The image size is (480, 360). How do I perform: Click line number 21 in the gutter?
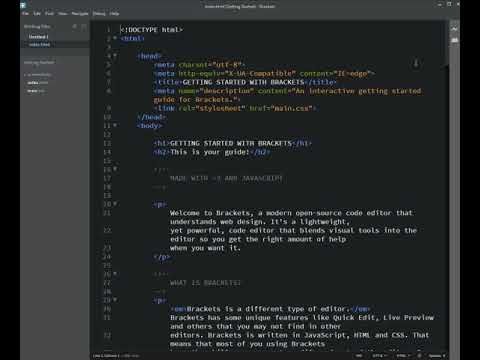coord(107,213)
